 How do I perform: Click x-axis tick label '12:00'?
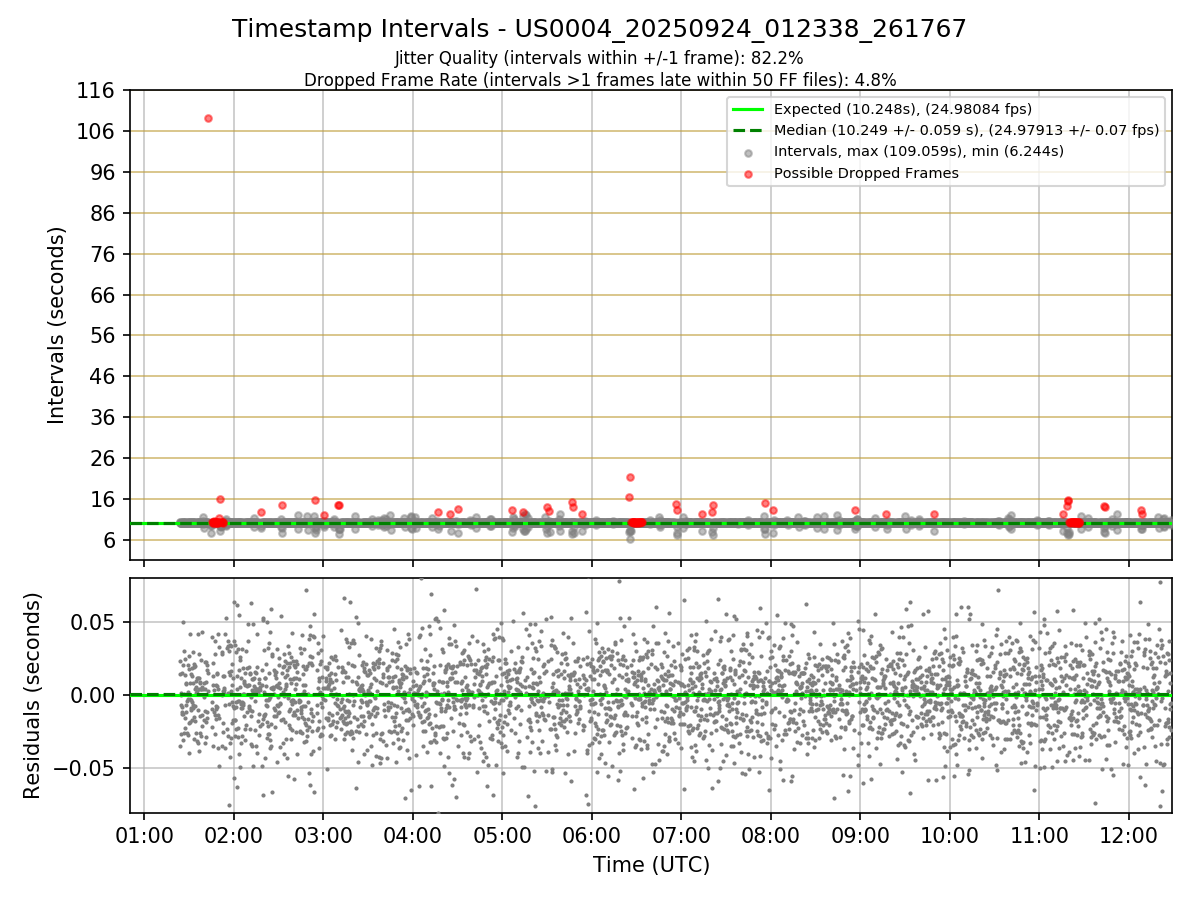click(x=1128, y=836)
